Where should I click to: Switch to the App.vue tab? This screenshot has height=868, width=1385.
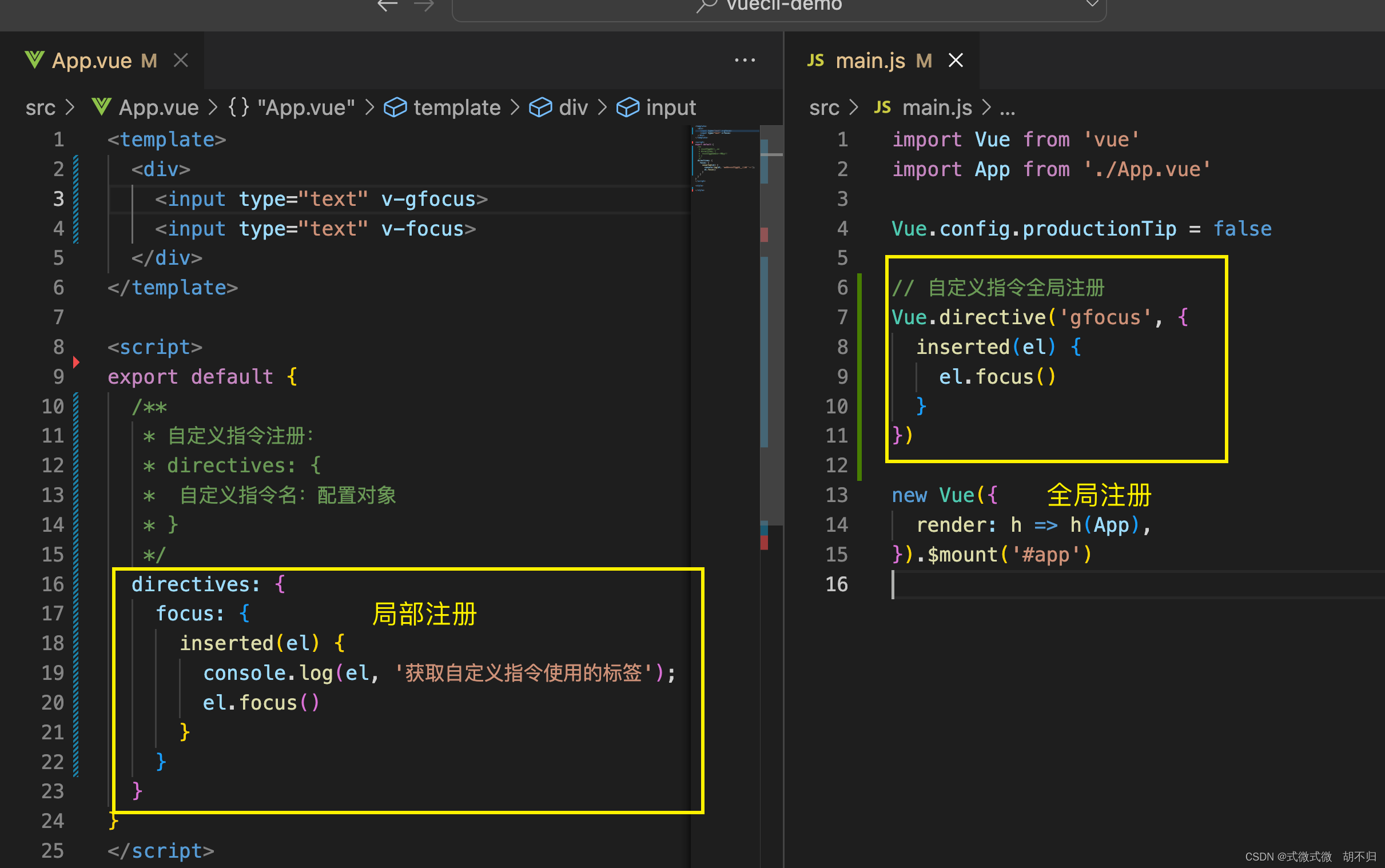coord(92,59)
